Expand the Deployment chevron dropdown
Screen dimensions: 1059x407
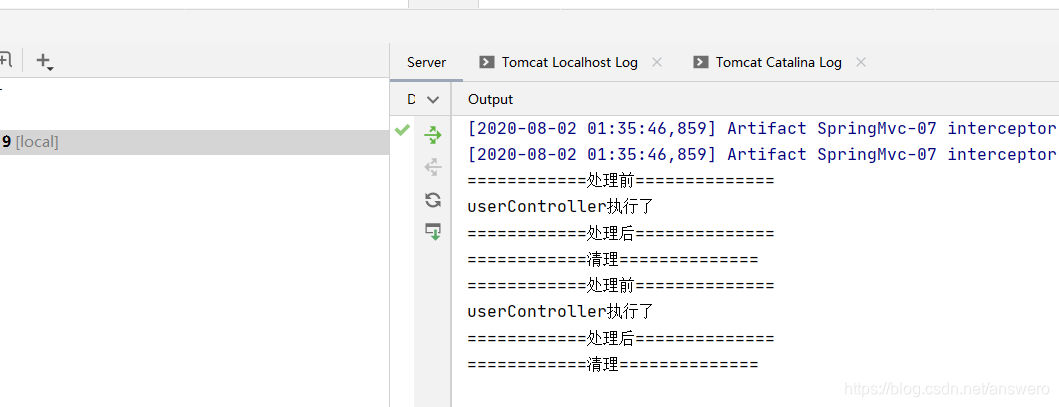click(x=433, y=100)
